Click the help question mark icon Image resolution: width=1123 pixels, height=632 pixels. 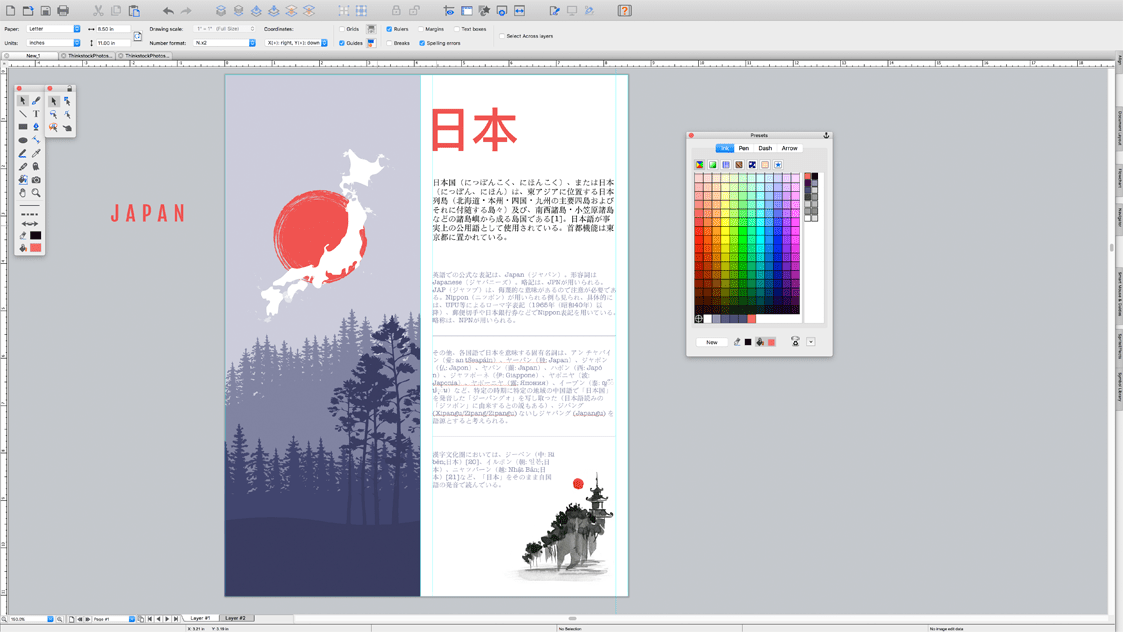(x=625, y=11)
